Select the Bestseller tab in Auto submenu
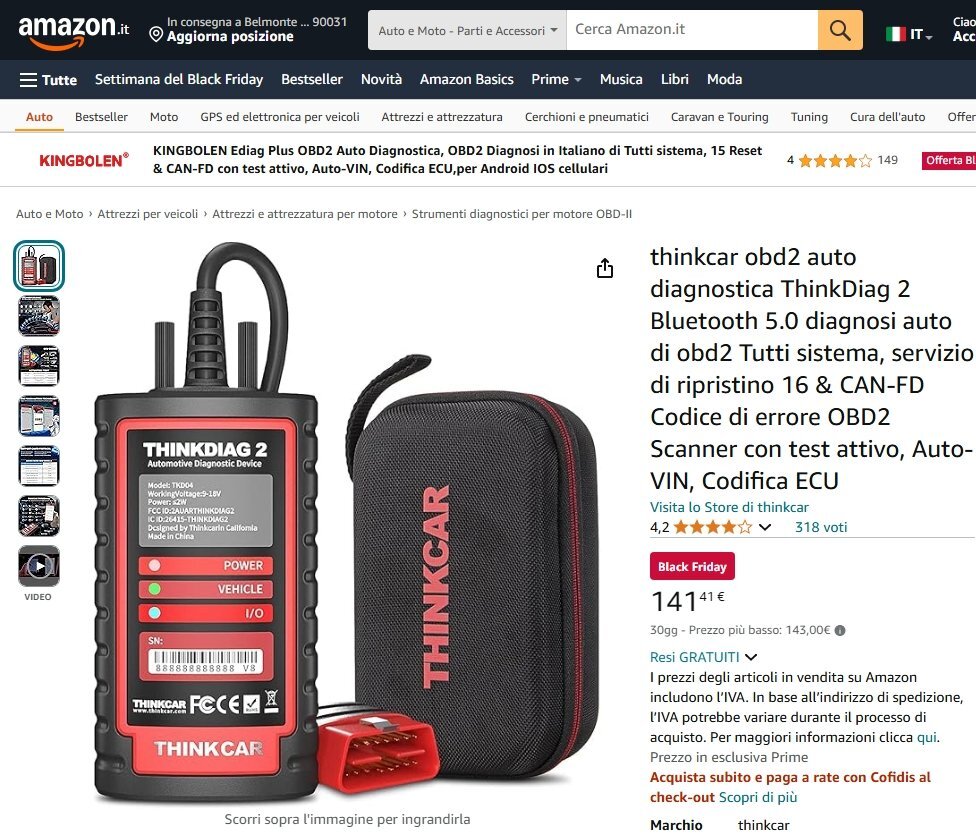The width and height of the screenshot is (976, 839). [101, 117]
